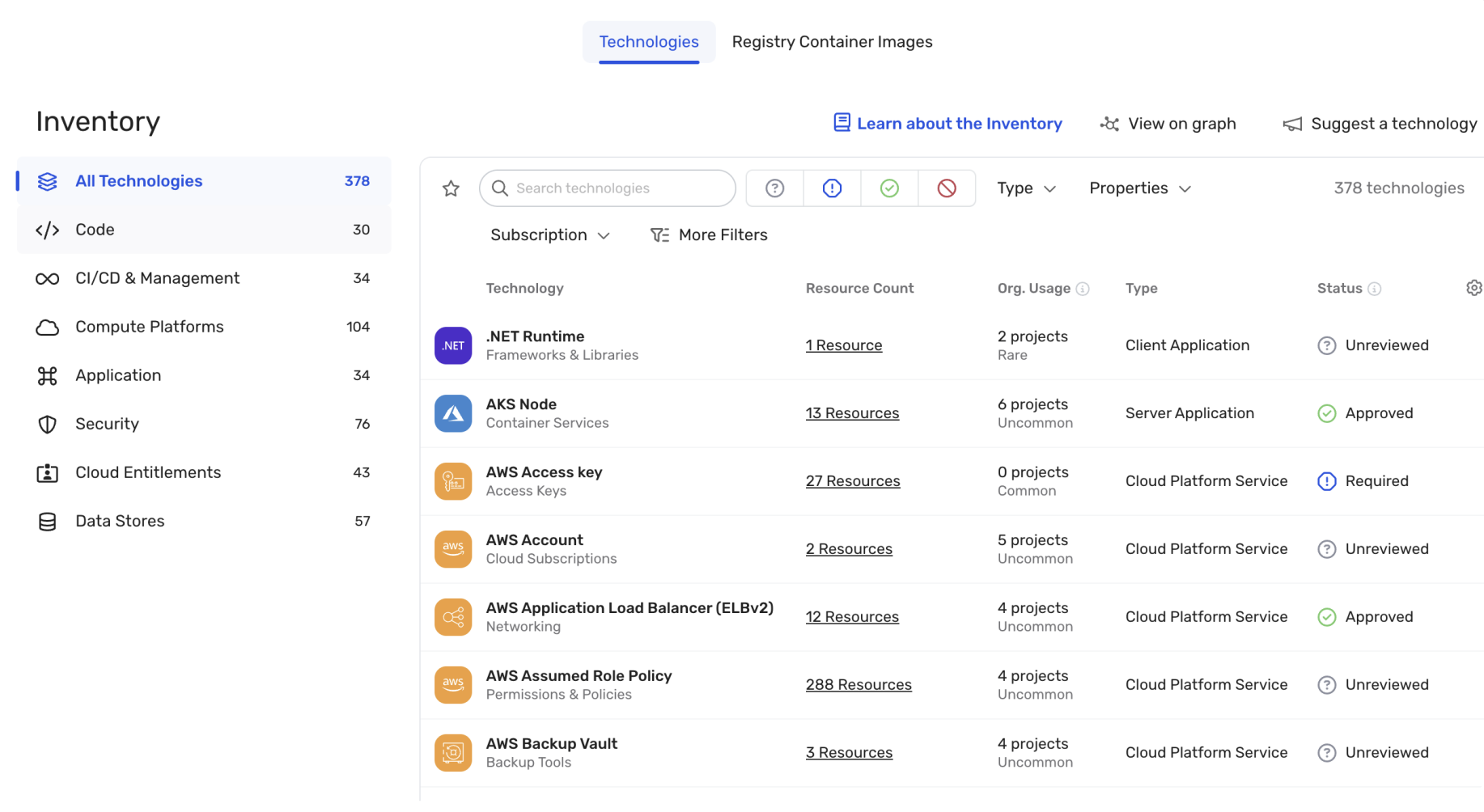Image resolution: width=1484 pixels, height=812 pixels.
Task: Click the AWS Assumed Role Policy icon
Action: tap(453, 685)
